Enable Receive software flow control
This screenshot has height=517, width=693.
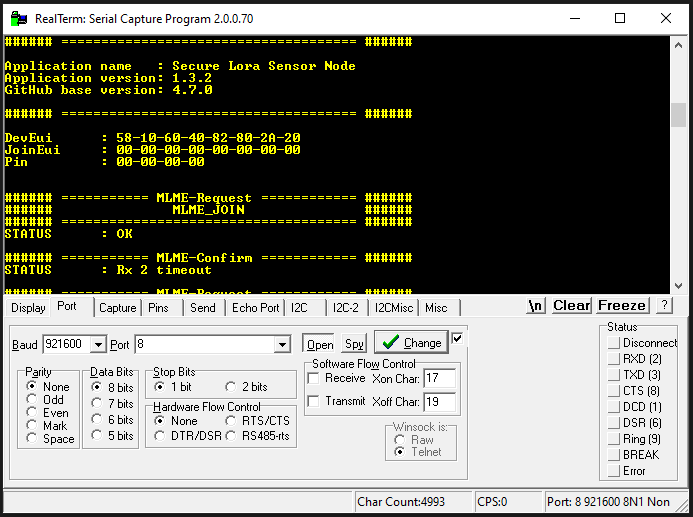(x=314, y=379)
